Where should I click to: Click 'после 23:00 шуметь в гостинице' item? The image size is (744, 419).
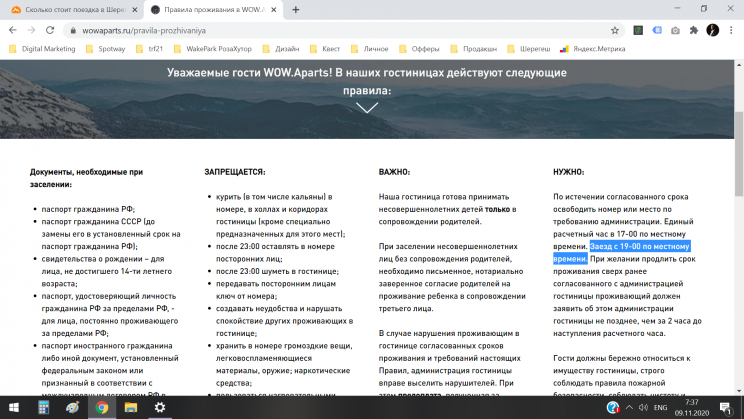[x=277, y=271]
